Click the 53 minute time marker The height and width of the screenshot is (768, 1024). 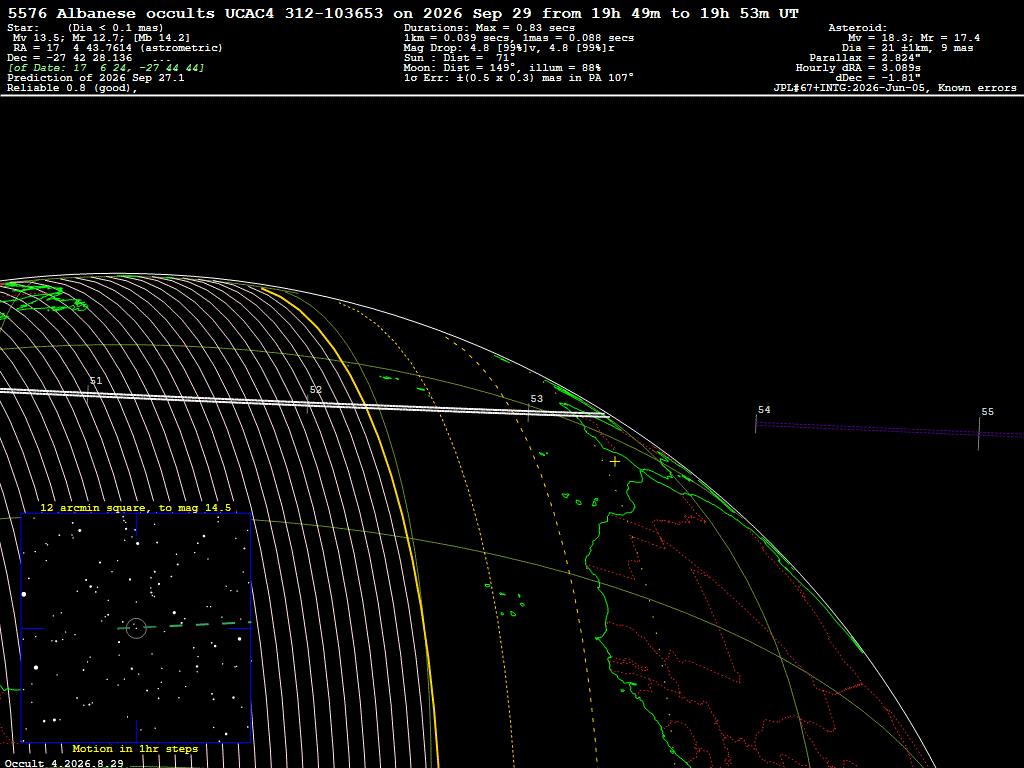click(537, 398)
